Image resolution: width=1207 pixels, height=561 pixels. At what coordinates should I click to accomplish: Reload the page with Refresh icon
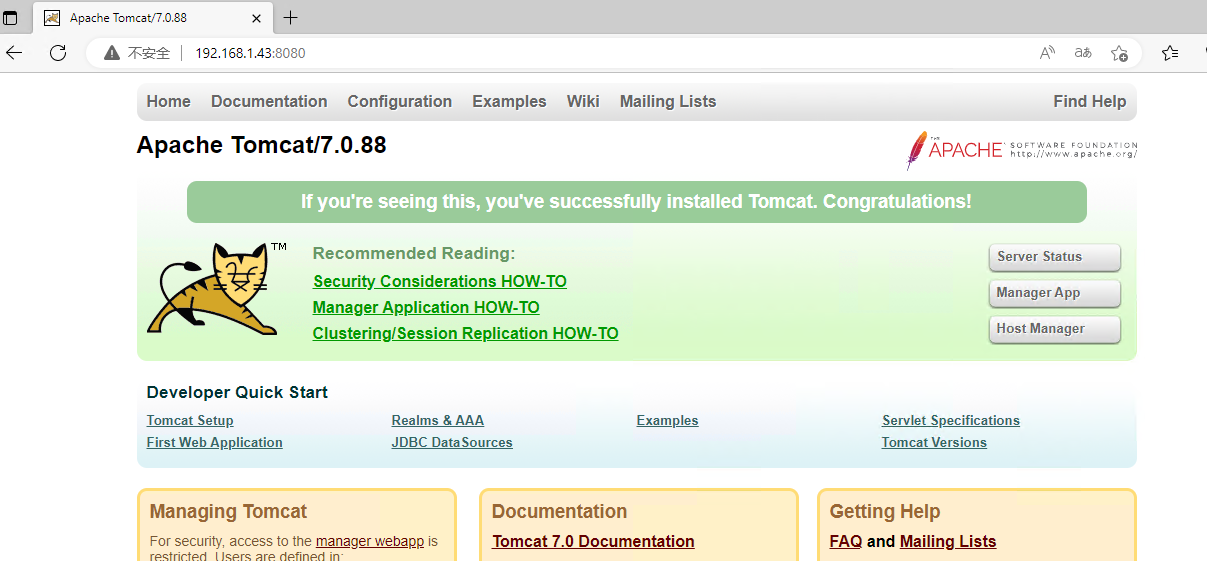pyautogui.click(x=58, y=53)
